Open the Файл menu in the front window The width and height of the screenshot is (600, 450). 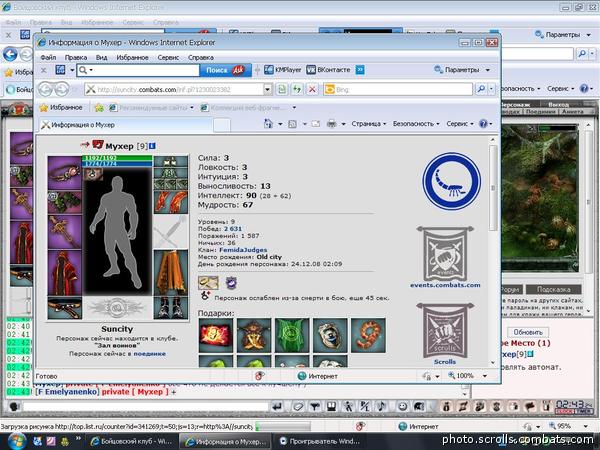48,57
